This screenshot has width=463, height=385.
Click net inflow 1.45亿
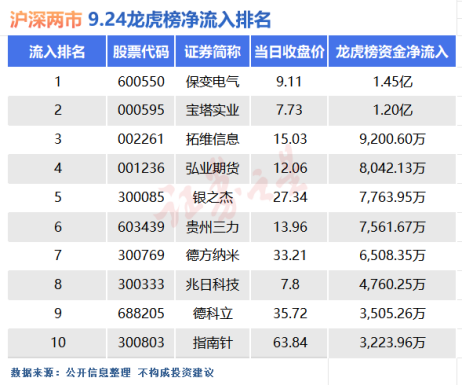[393, 82]
